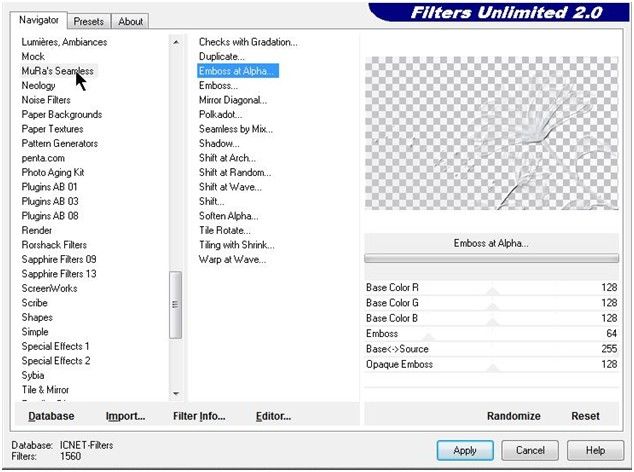Choose the Polkadot... filter

pos(220,114)
